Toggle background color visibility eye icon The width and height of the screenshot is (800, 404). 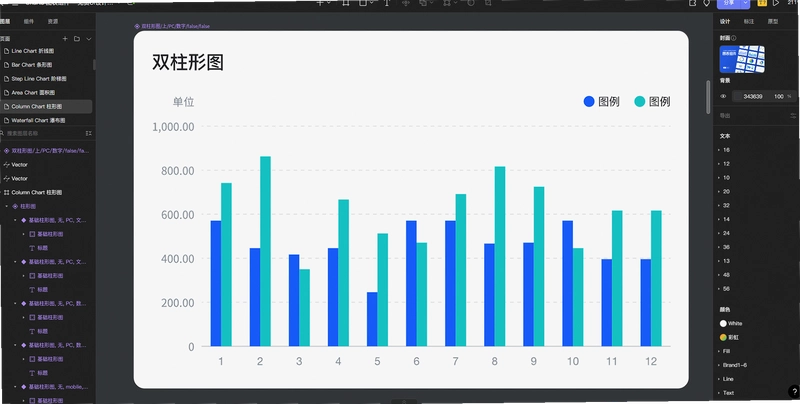tap(723, 96)
